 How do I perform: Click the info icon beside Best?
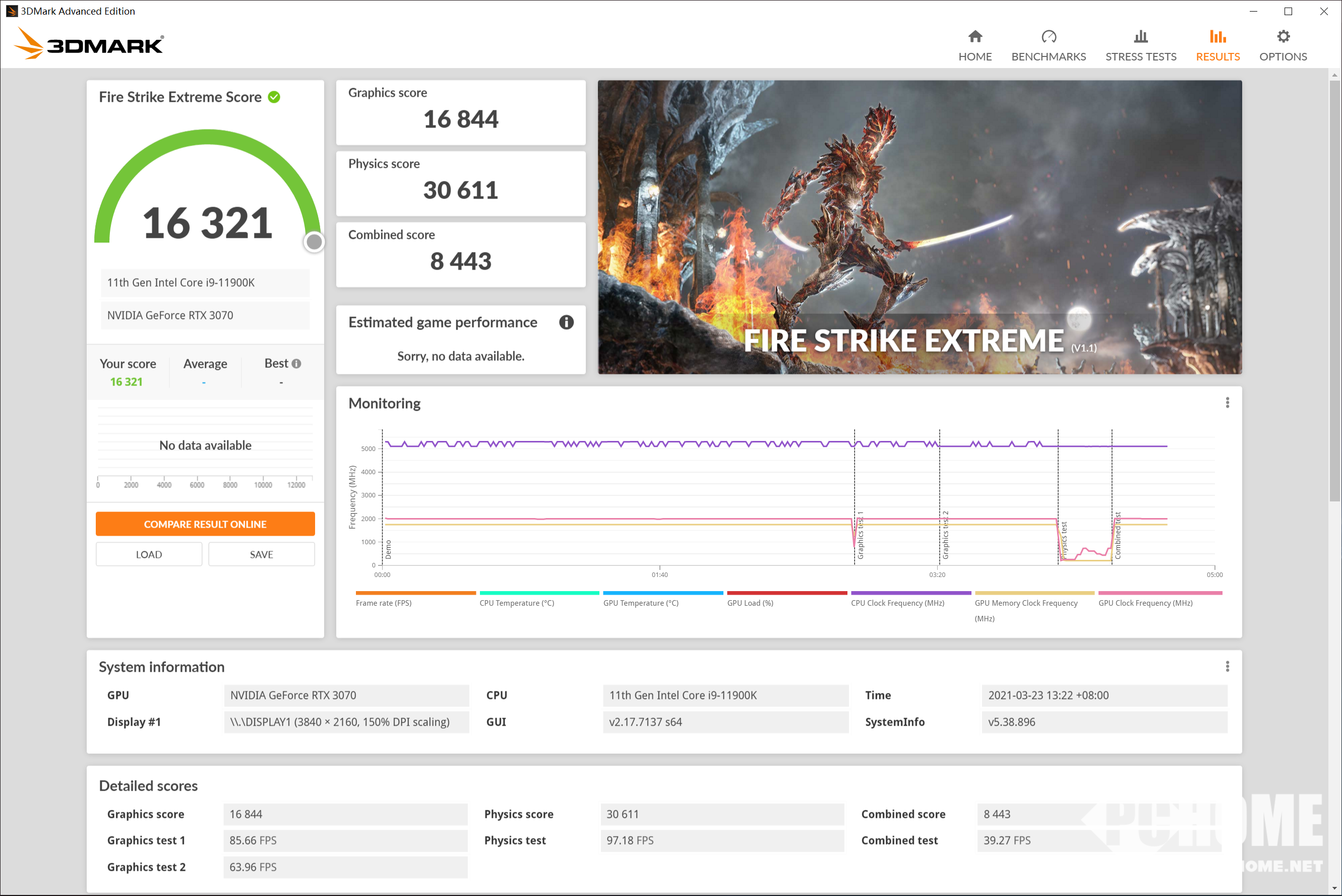(x=296, y=363)
